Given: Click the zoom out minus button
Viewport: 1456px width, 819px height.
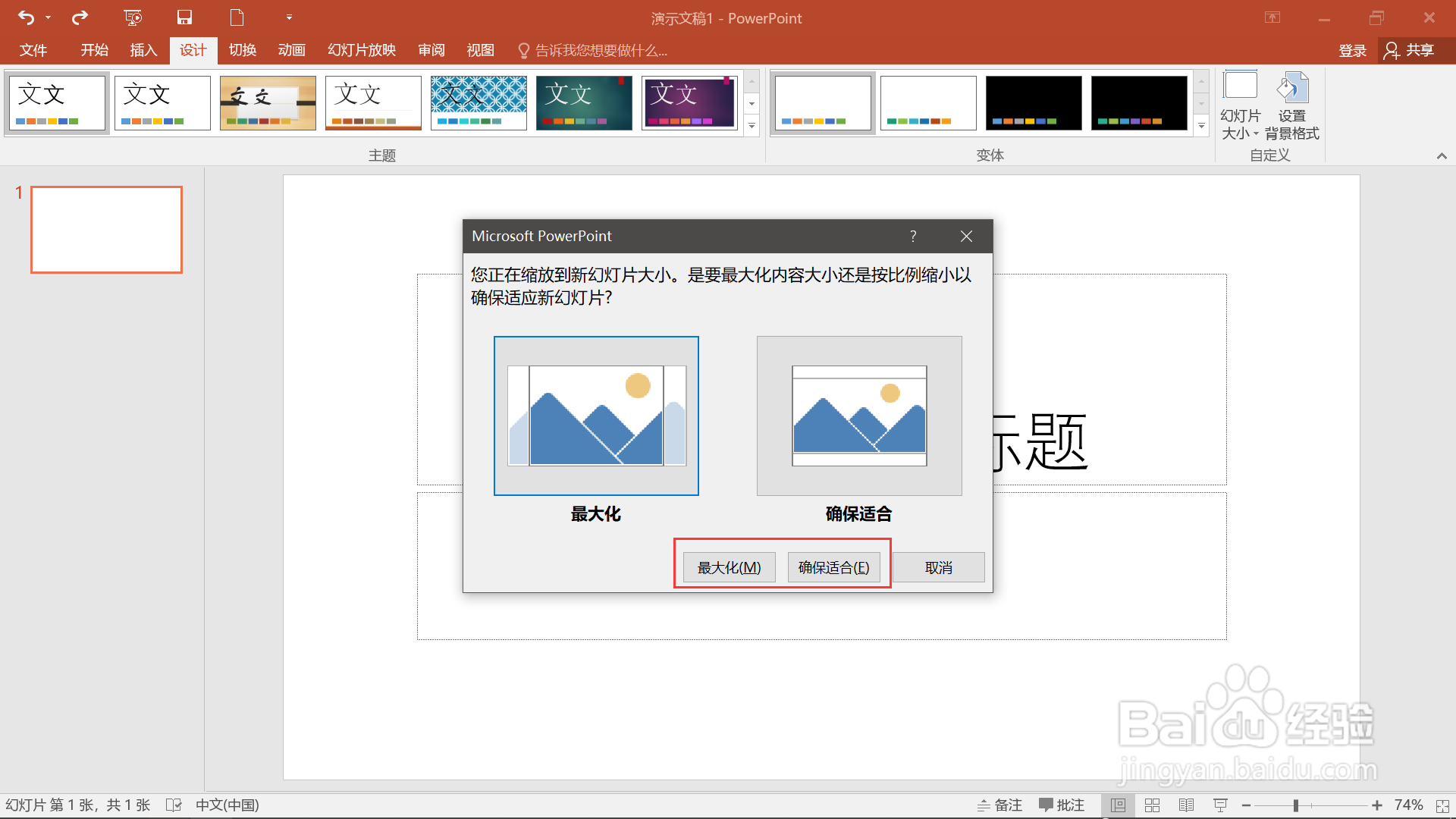Looking at the screenshot, I should (1246, 805).
